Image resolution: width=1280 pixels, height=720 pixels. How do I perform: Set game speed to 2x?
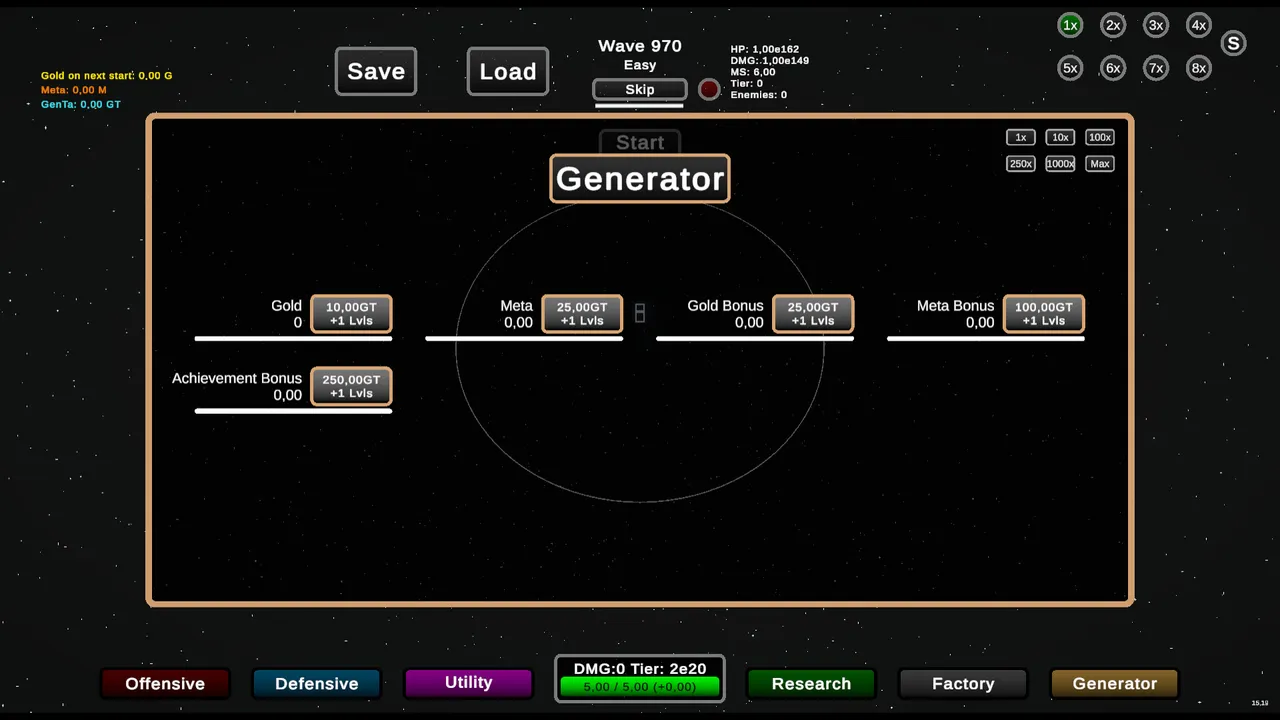point(1113,26)
